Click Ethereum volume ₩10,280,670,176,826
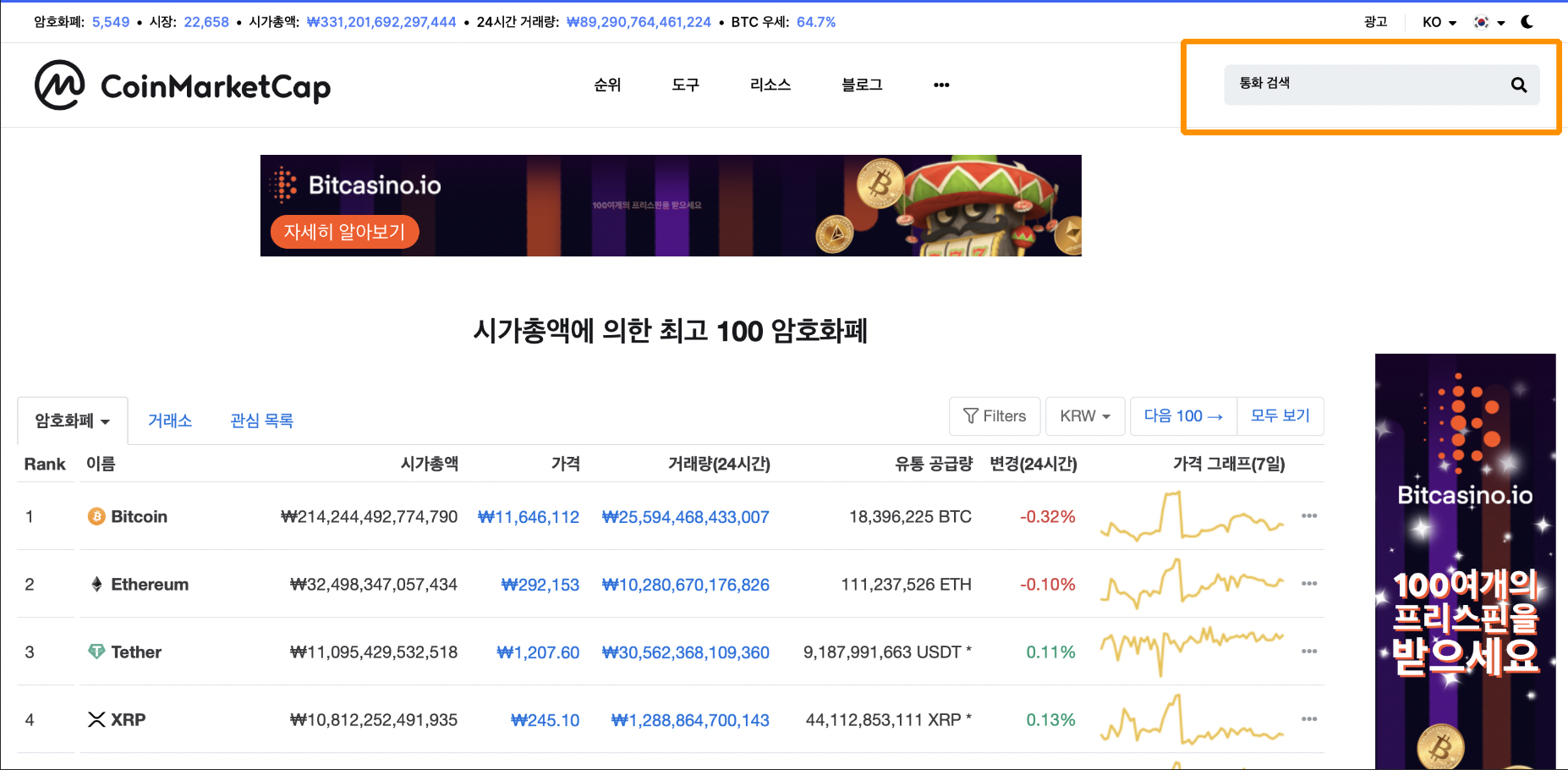1568x770 pixels. click(685, 585)
